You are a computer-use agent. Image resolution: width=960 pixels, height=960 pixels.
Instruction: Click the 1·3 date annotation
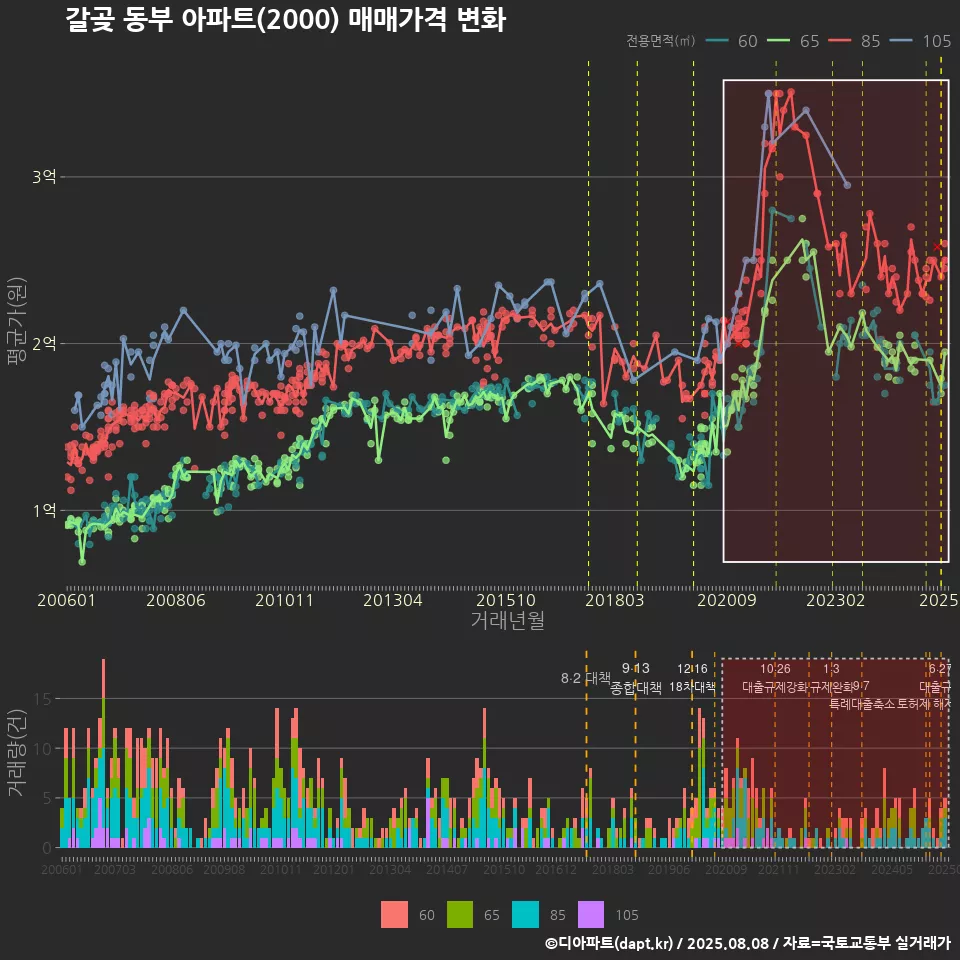831,669
